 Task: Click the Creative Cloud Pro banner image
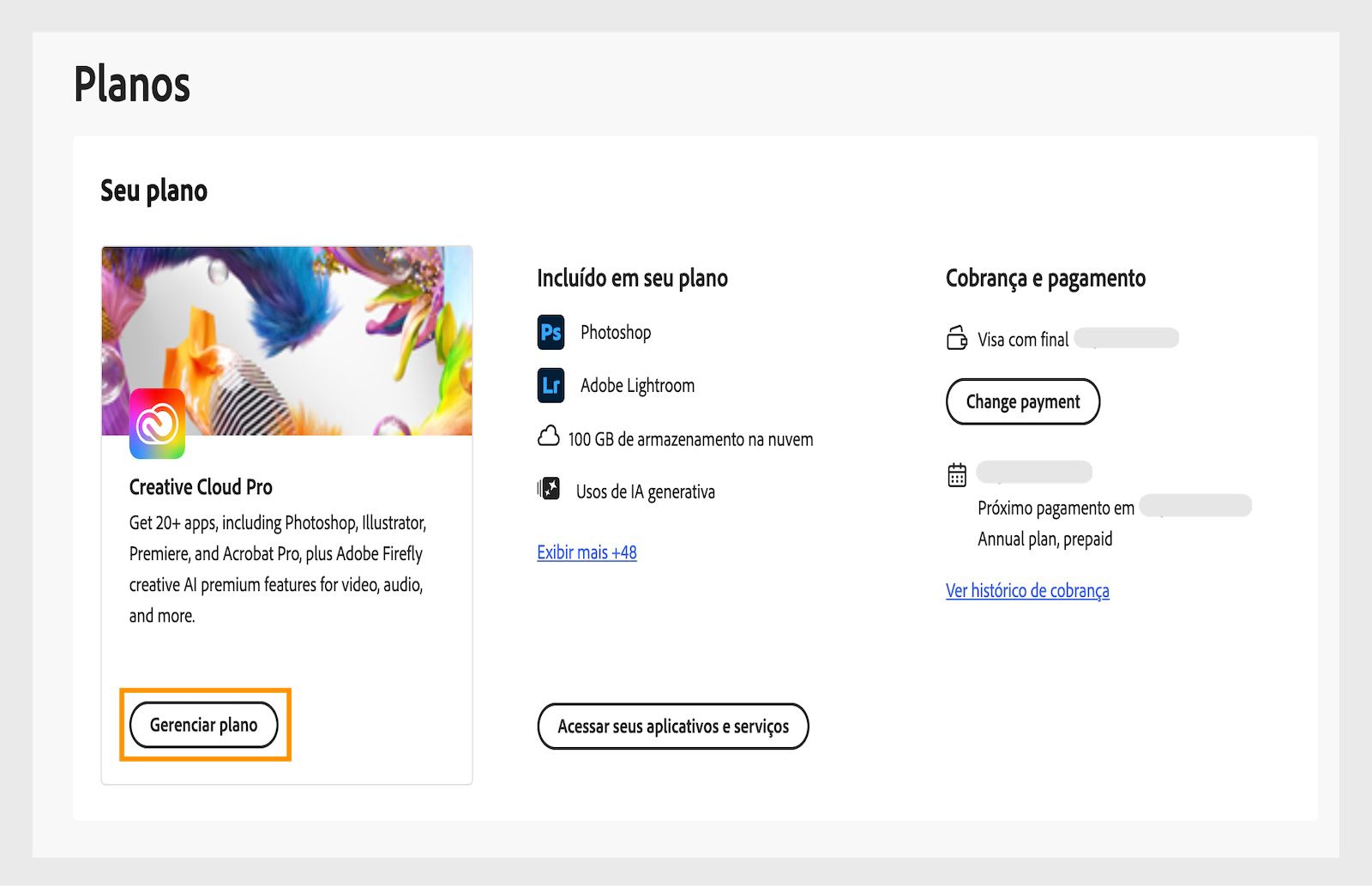point(287,341)
